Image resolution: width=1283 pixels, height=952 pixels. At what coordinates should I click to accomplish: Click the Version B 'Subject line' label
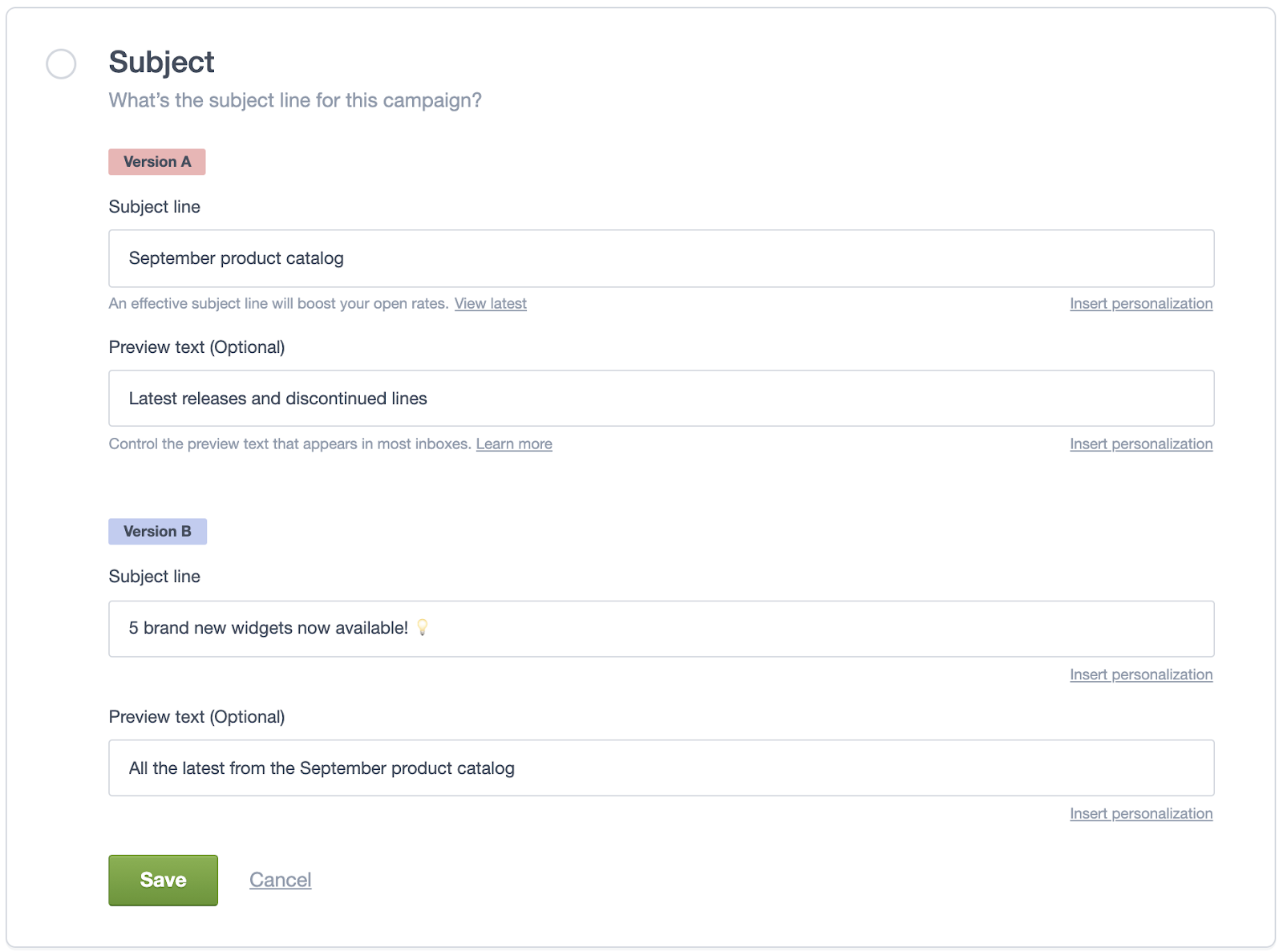155,577
